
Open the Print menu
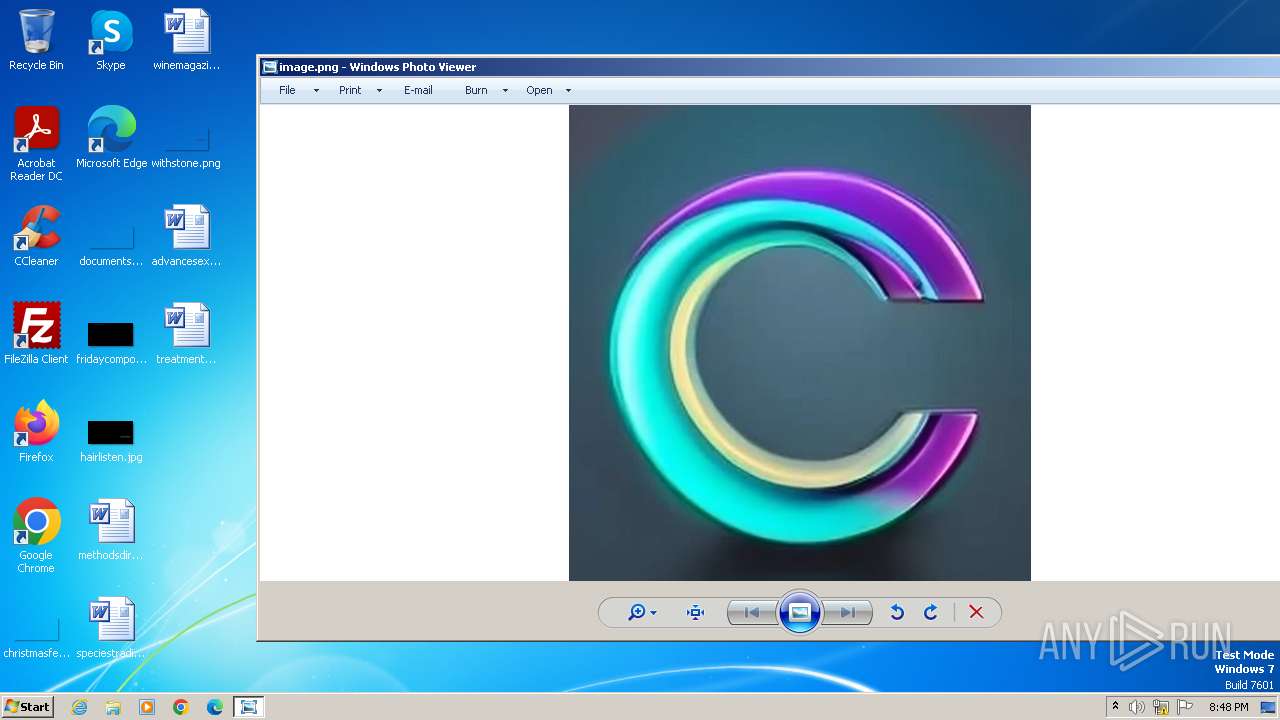click(x=350, y=90)
